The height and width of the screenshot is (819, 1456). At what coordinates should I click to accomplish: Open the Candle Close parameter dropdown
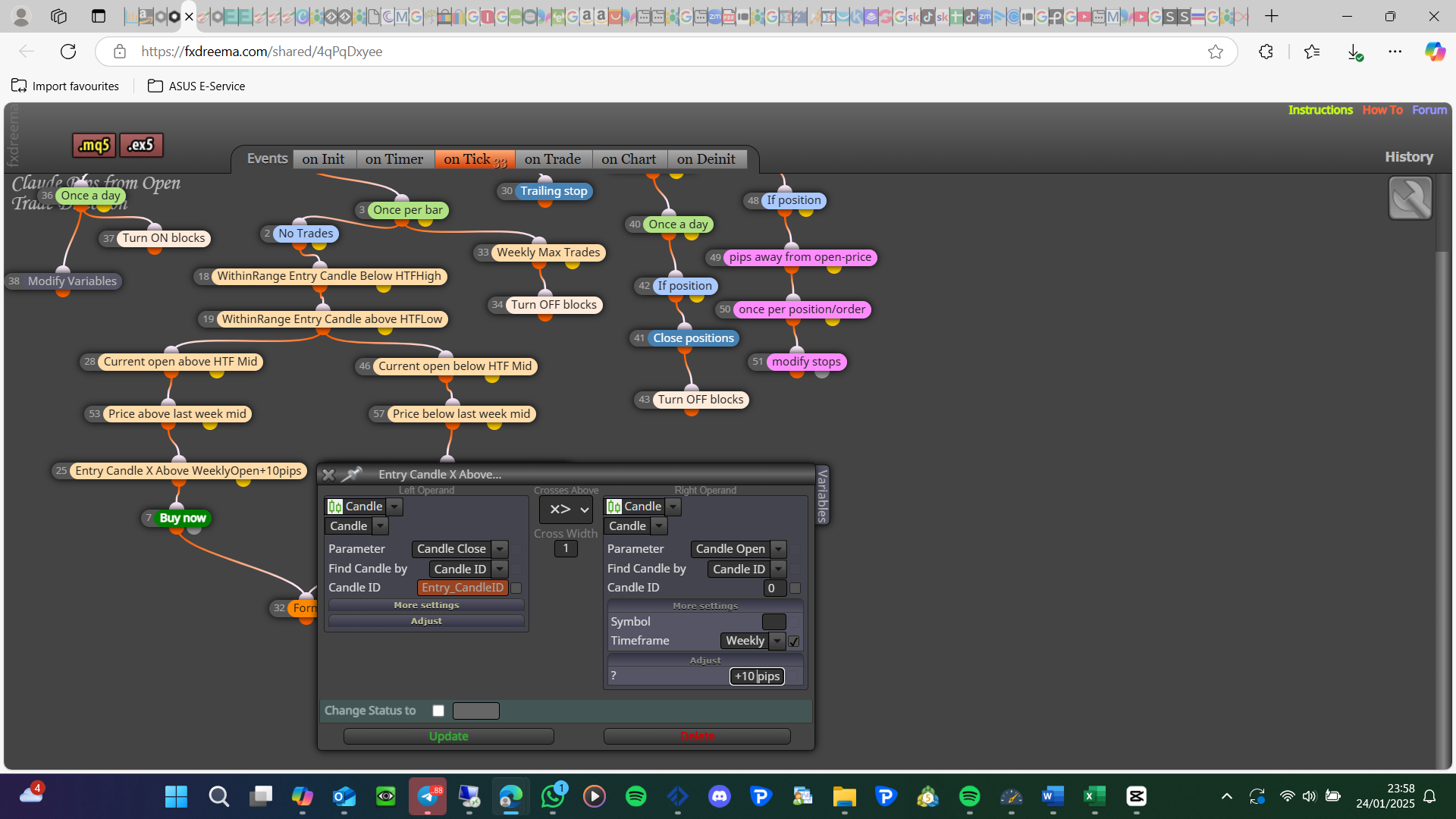[460, 549]
